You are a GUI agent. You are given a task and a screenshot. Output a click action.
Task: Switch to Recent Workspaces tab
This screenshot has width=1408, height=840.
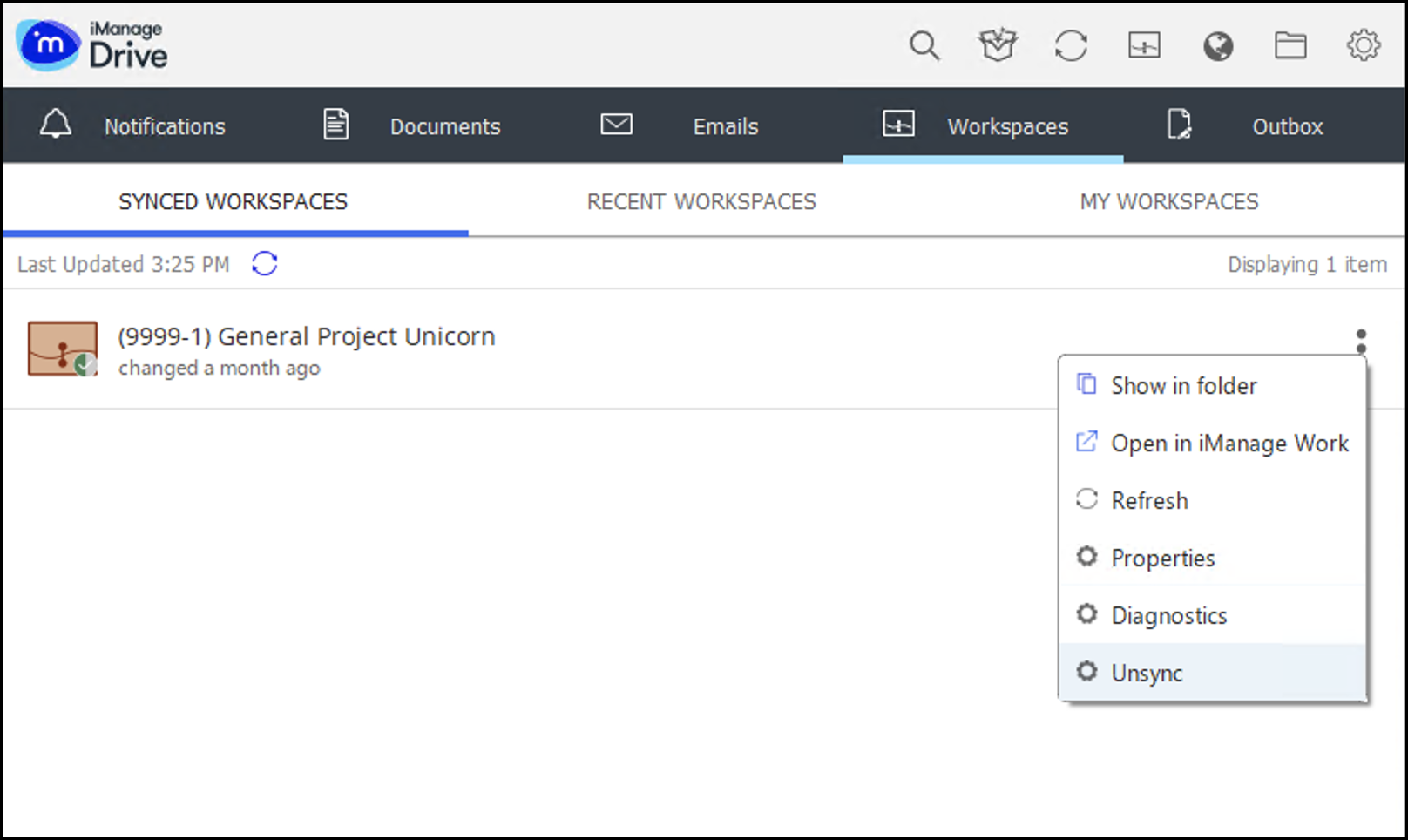[x=701, y=202]
